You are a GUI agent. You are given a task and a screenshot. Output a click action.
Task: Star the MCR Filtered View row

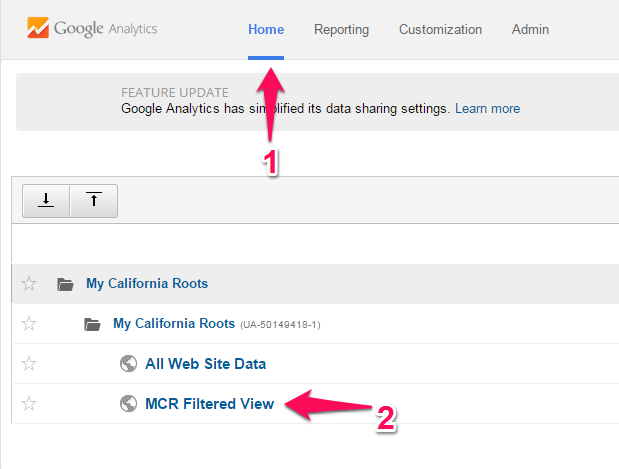[x=29, y=403]
